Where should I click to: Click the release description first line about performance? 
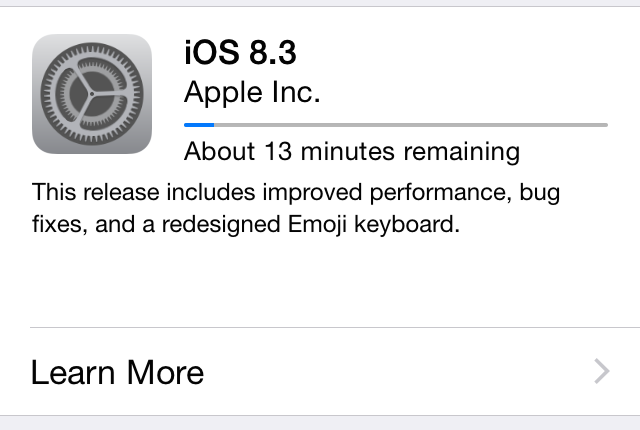pyautogui.click(x=296, y=192)
